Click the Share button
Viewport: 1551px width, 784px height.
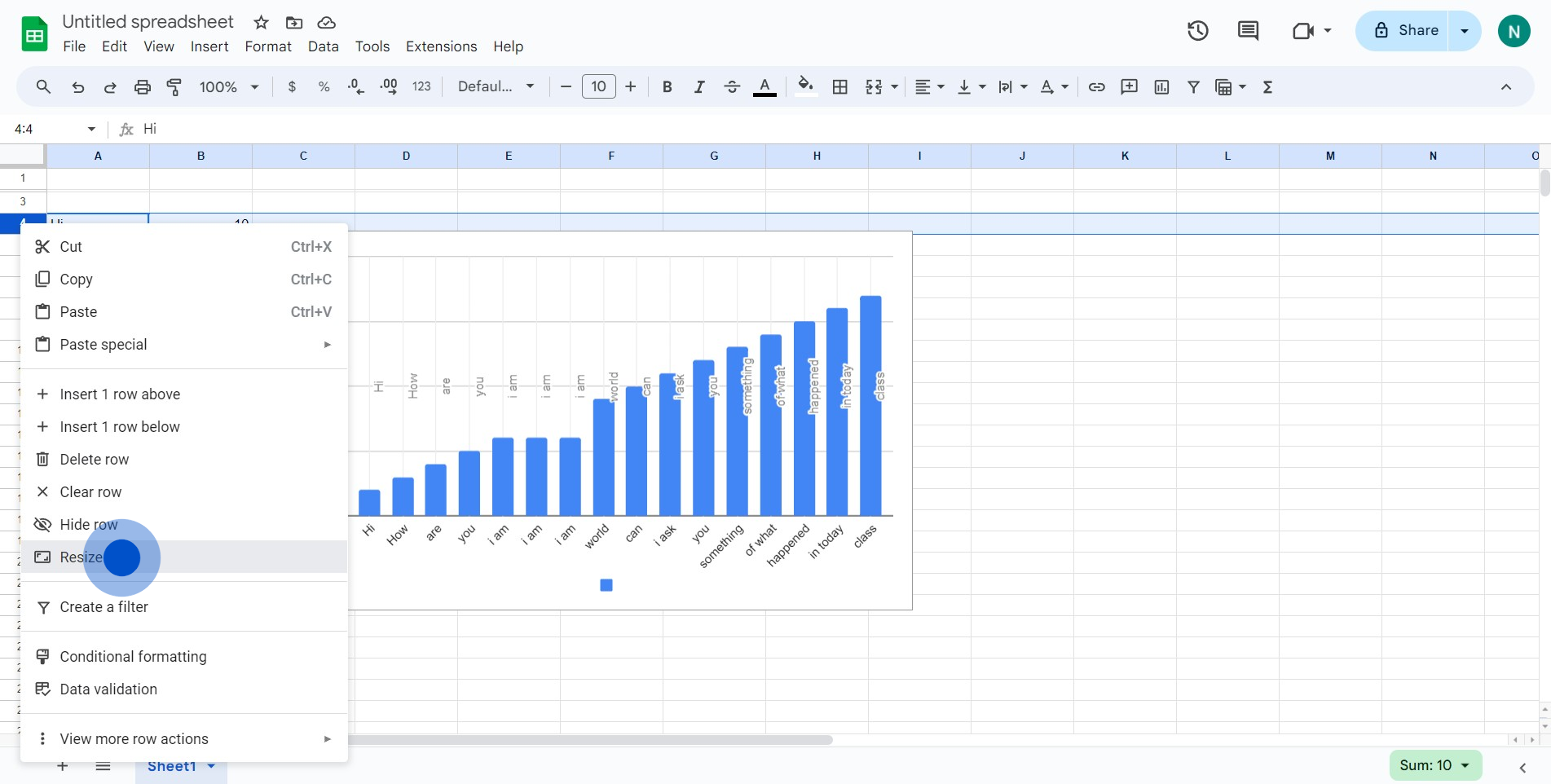click(1406, 31)
